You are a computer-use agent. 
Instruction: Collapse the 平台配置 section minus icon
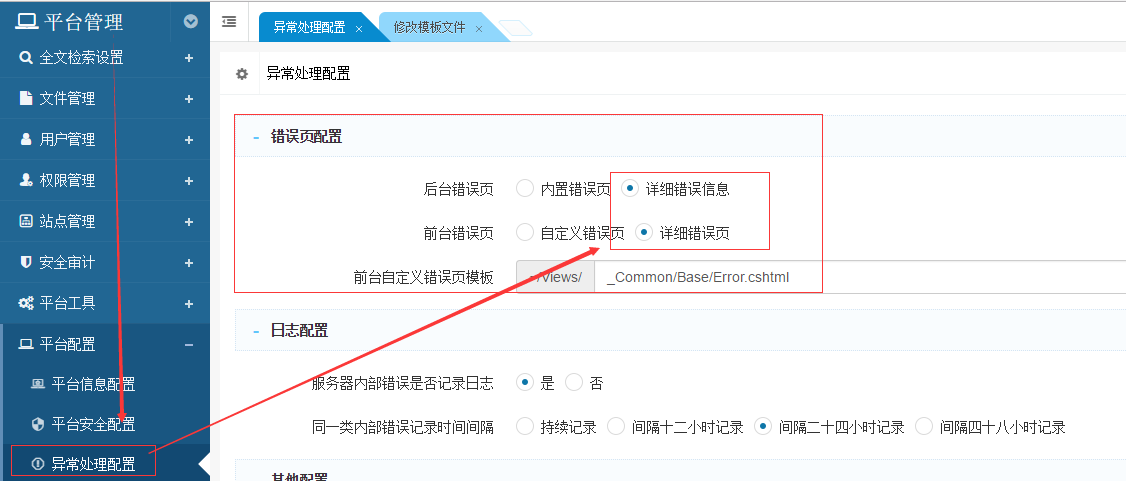tap(189, 344)
